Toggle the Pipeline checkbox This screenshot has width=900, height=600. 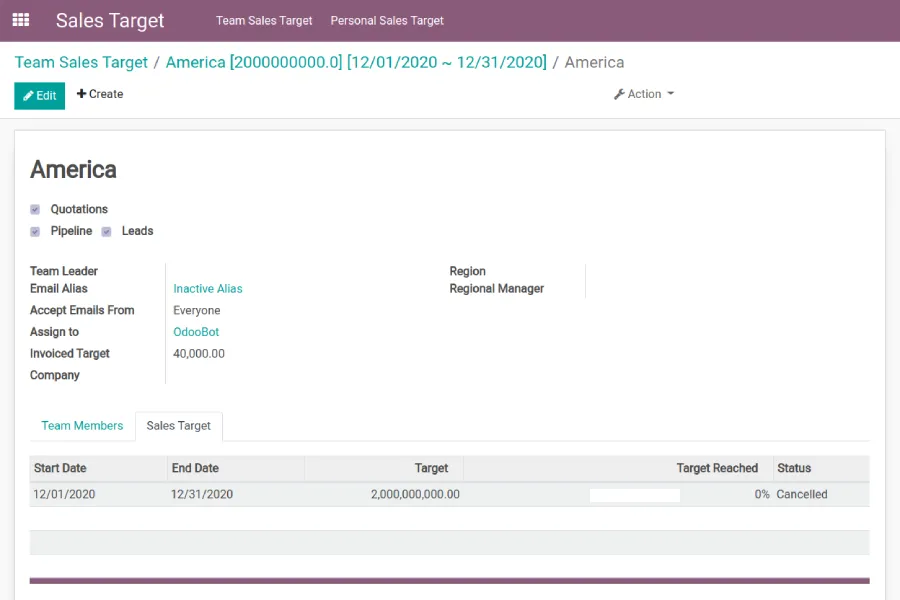click(35, 231)
